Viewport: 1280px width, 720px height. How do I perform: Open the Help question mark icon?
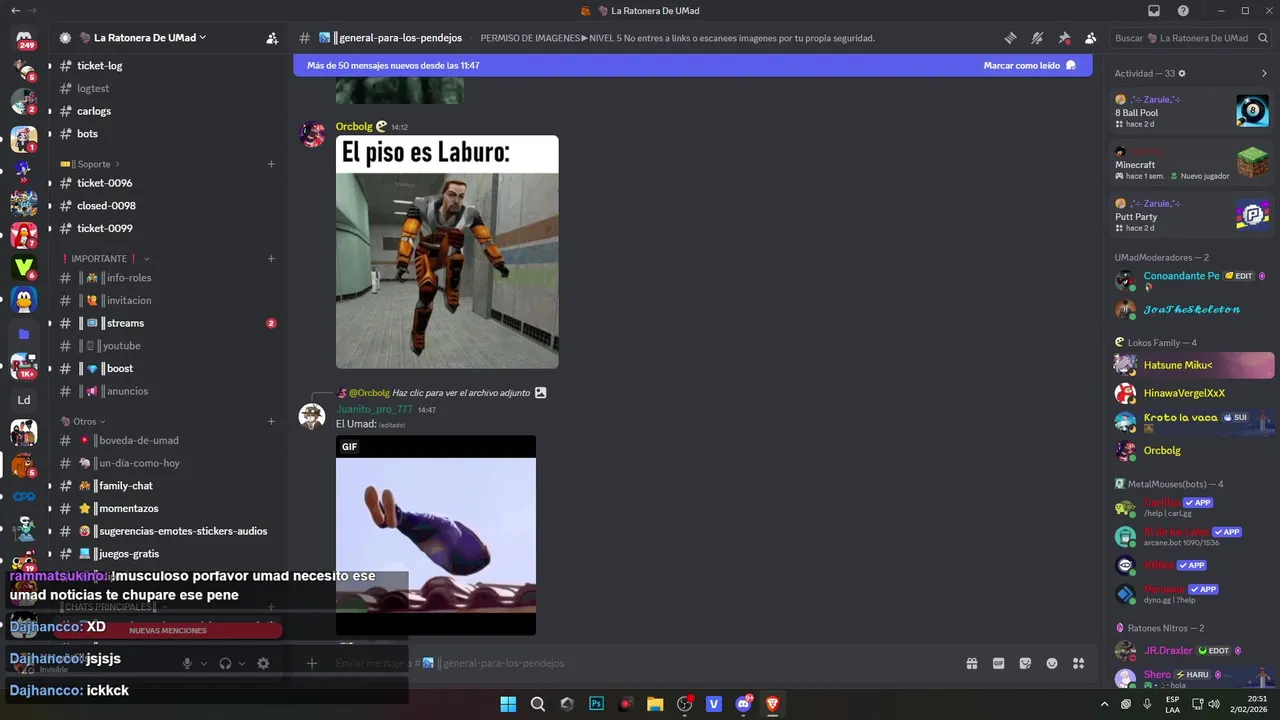1183,11
